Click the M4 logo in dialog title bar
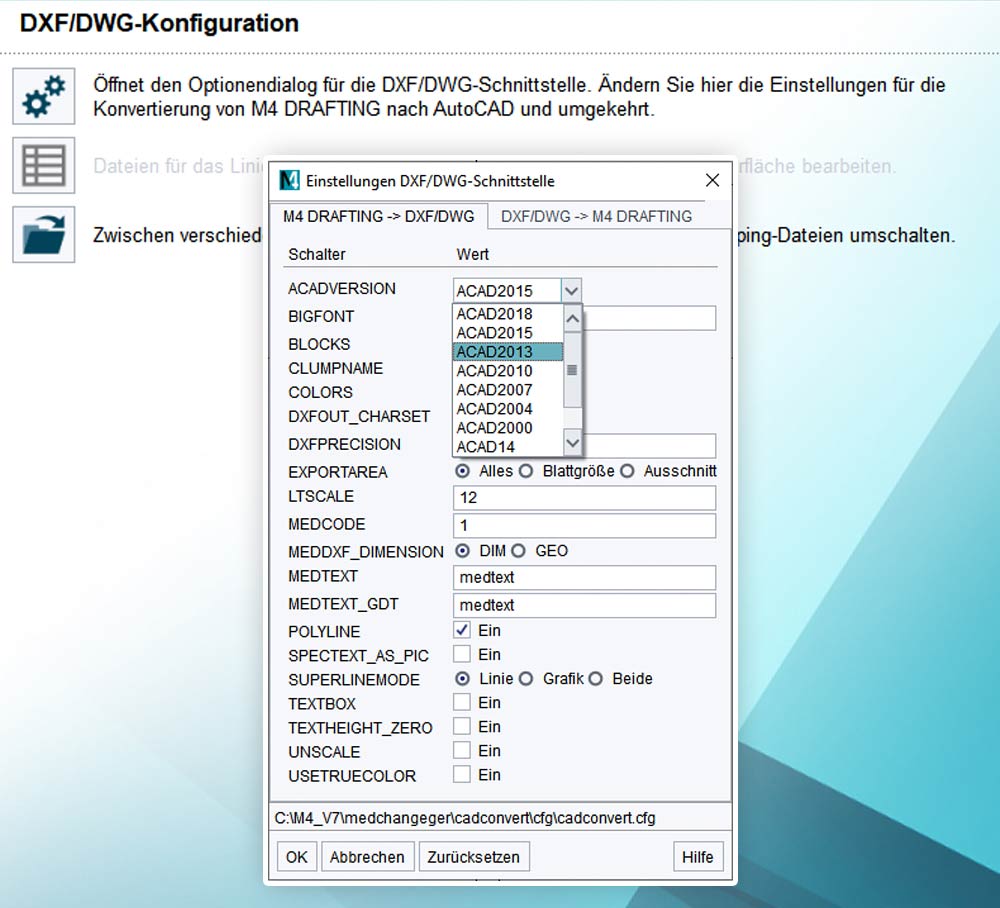This screenshot has width=1000, height=908. [290, 180]
